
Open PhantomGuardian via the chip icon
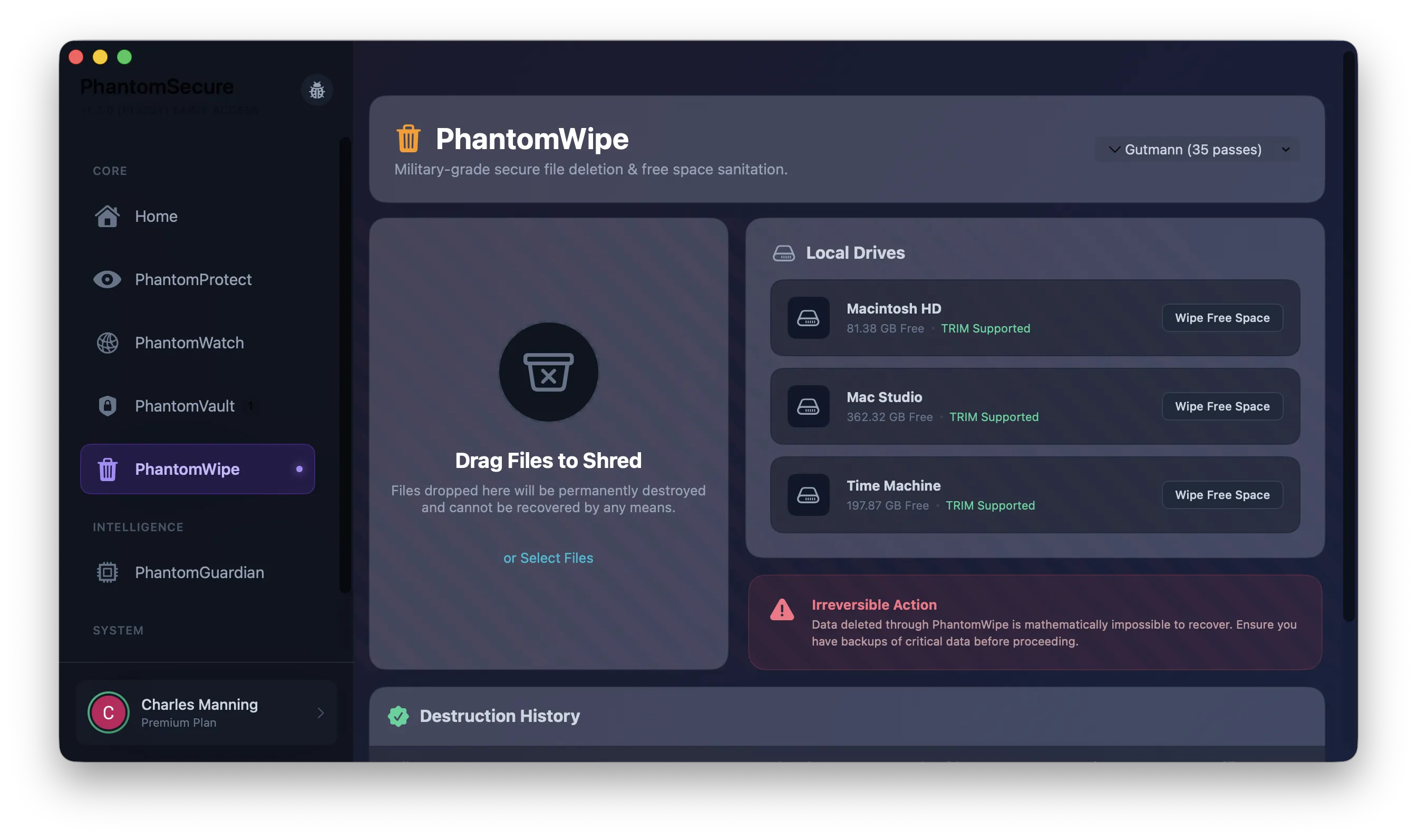108,572
